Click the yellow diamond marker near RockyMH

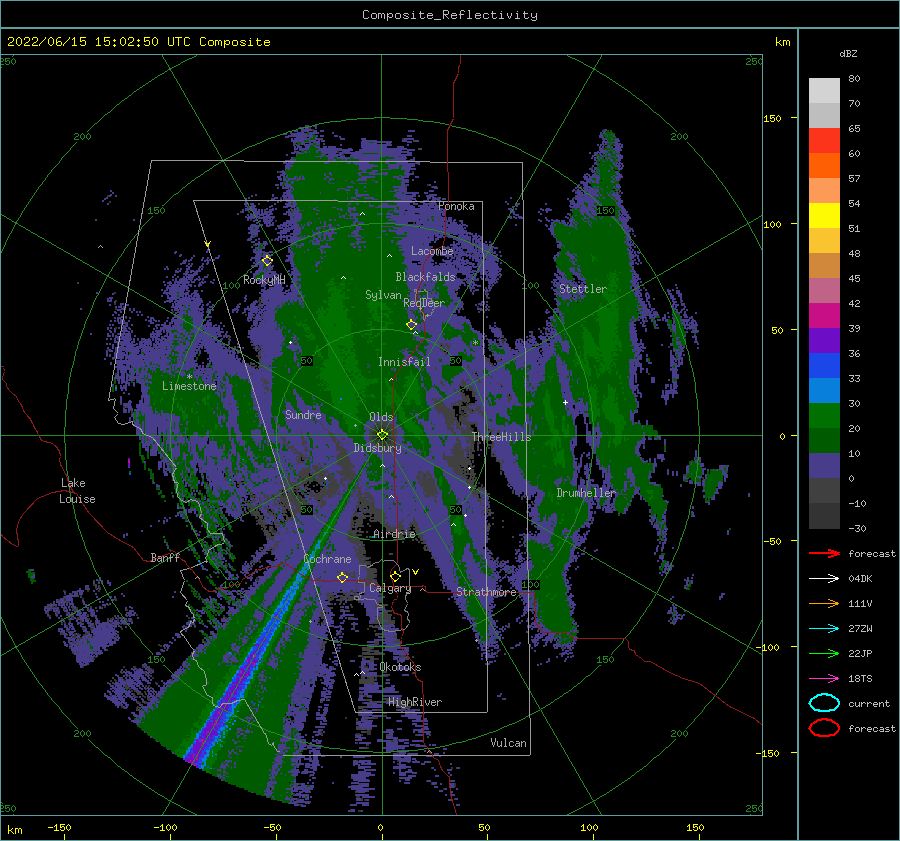point(267,261)
